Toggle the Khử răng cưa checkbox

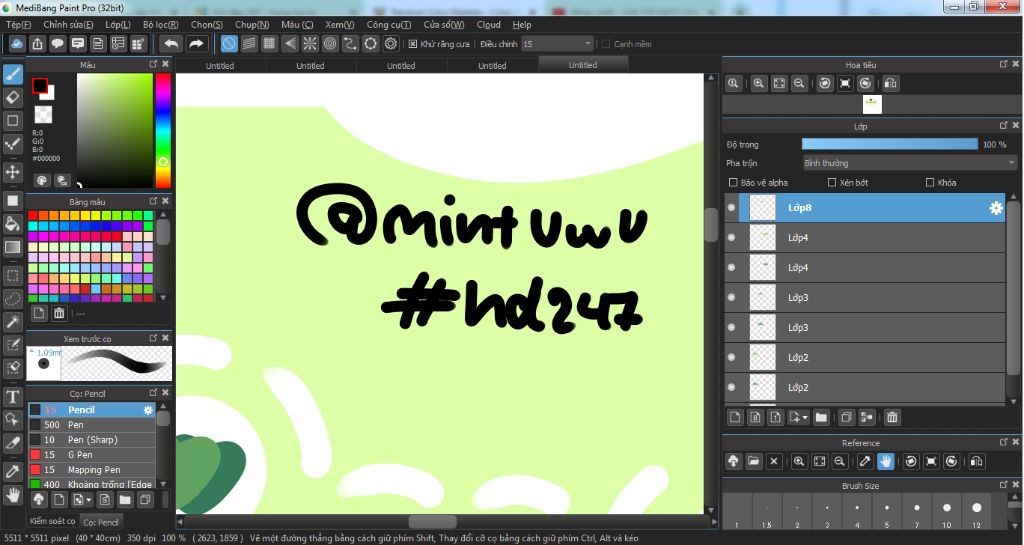tap(413, 44)
